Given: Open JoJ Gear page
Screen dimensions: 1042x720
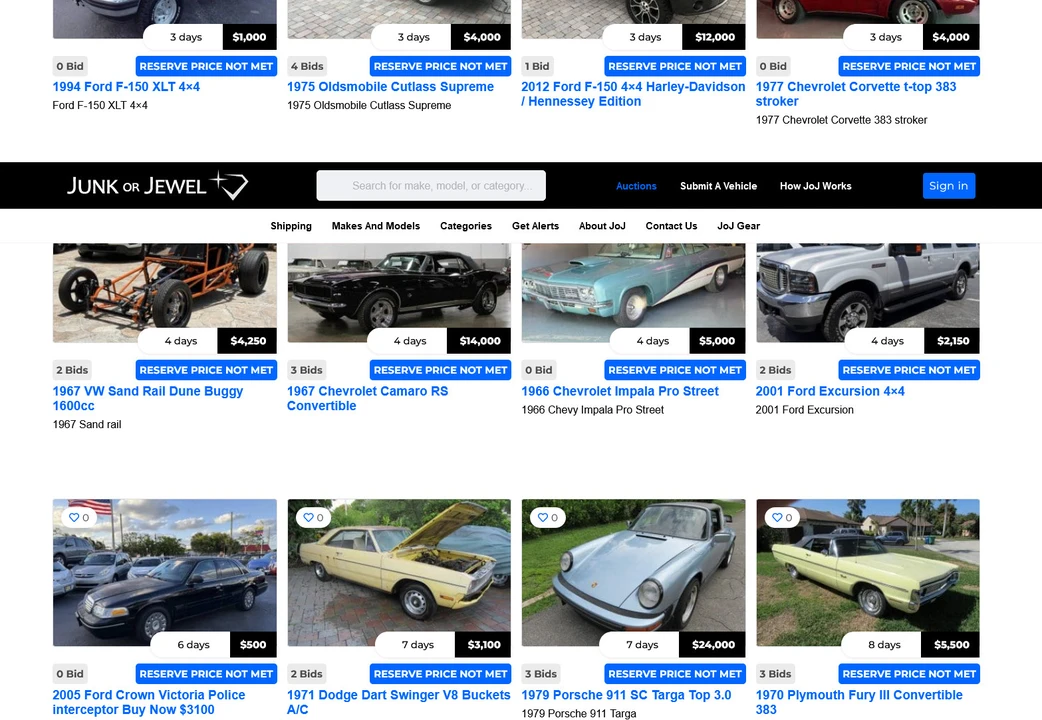Looking at the screenshot, I should pyautogui.click(x=738, y=226).
